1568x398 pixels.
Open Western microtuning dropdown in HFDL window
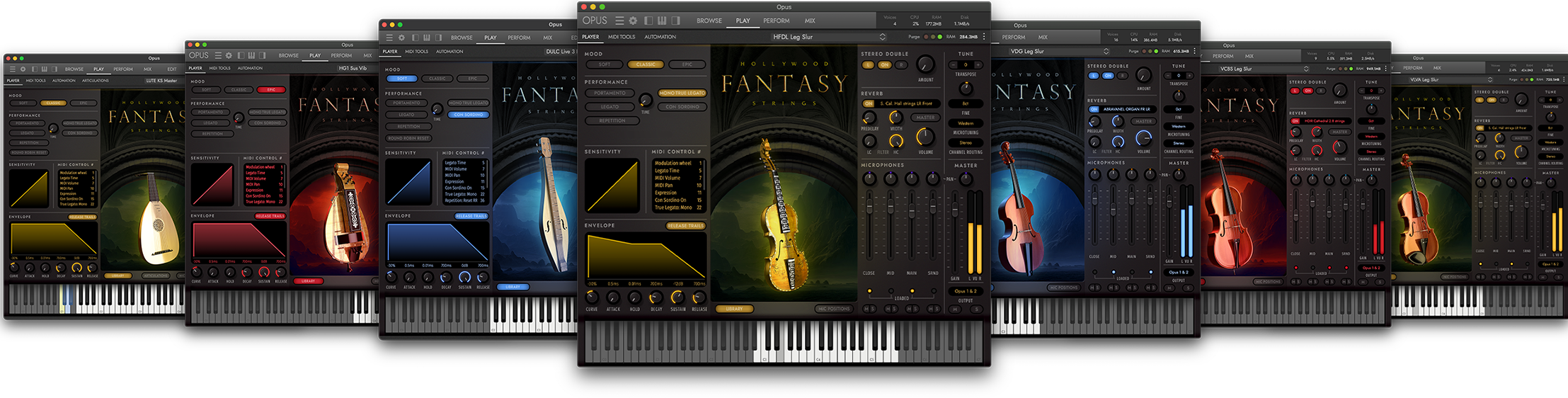point(966,123)
